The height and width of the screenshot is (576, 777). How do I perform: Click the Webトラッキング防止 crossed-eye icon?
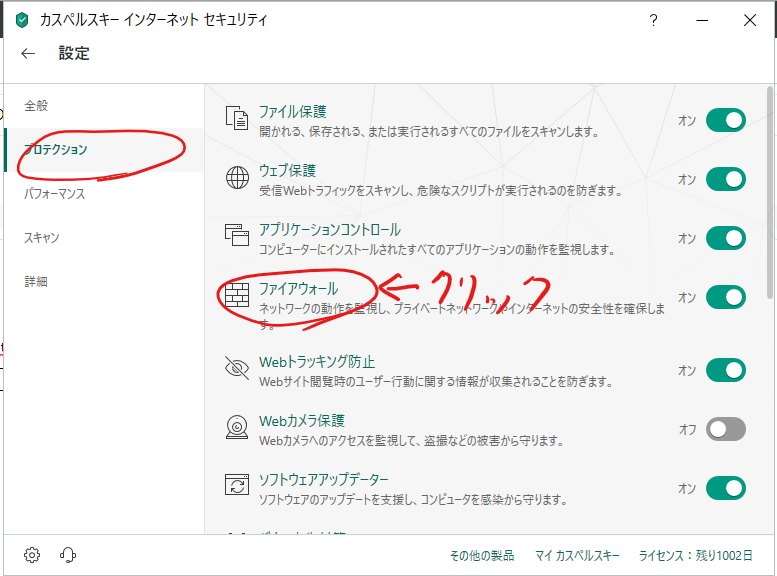click(x=237, y=368)
